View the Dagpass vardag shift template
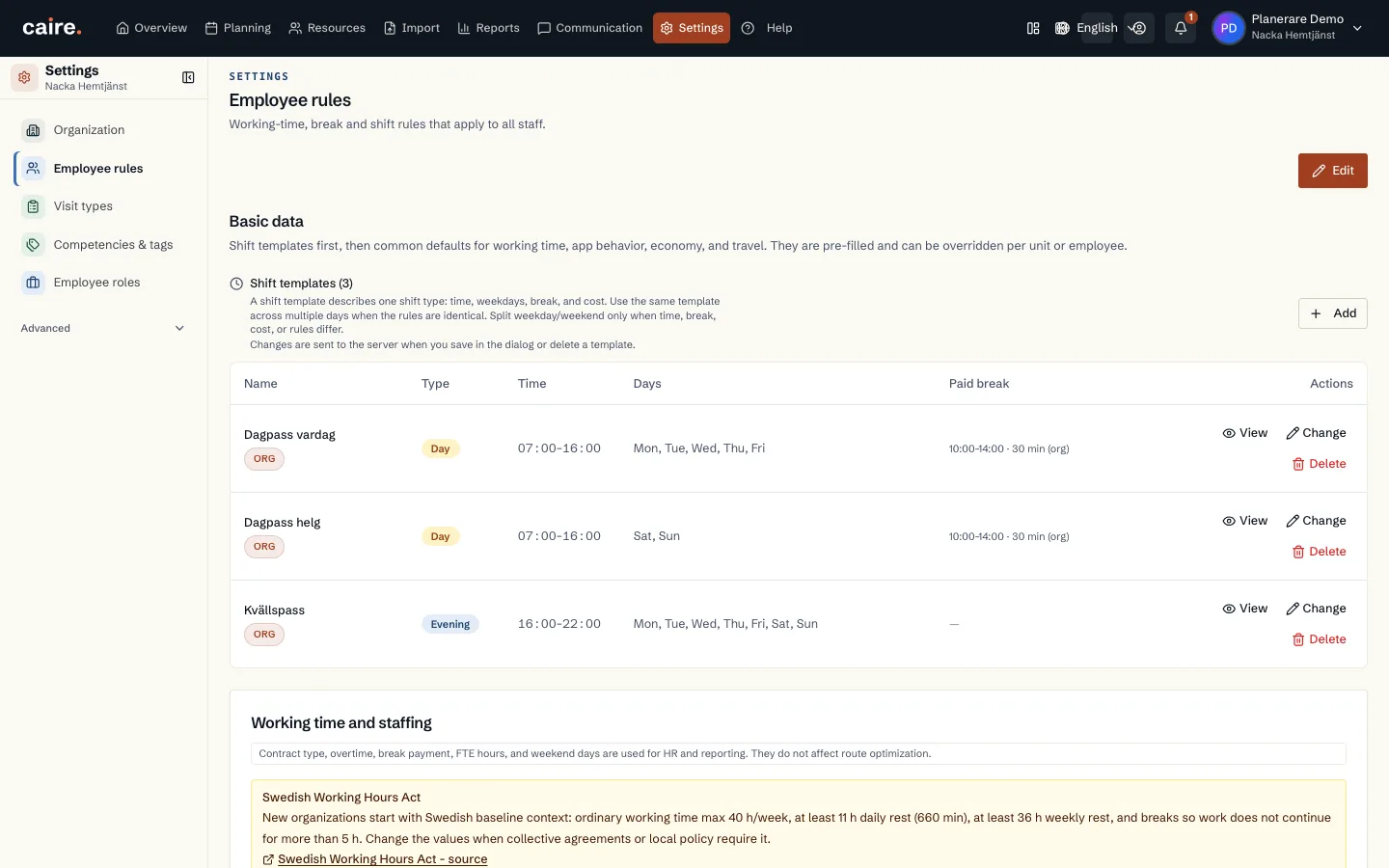This screenshot has width=1389, height=868. (x=1244, y=433)
